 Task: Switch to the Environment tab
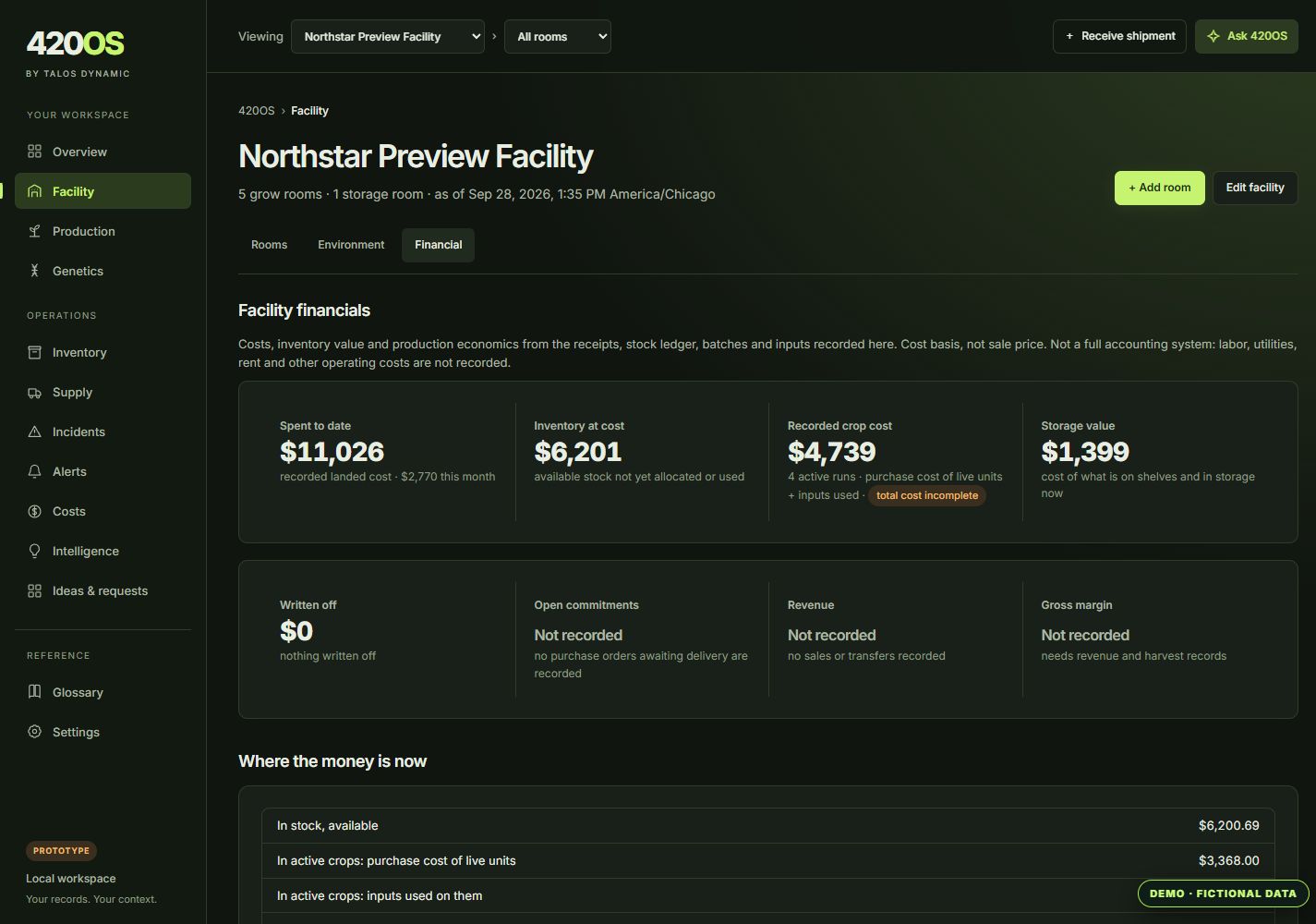click(x=351, y=245)
